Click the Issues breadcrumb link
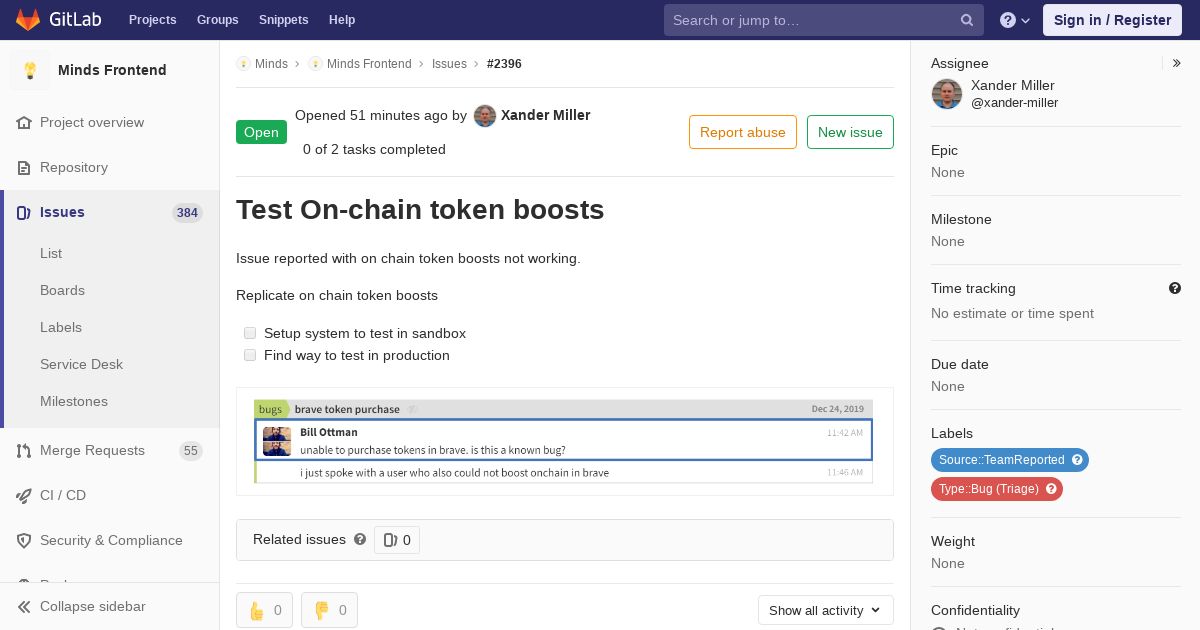 pos(449,64)
